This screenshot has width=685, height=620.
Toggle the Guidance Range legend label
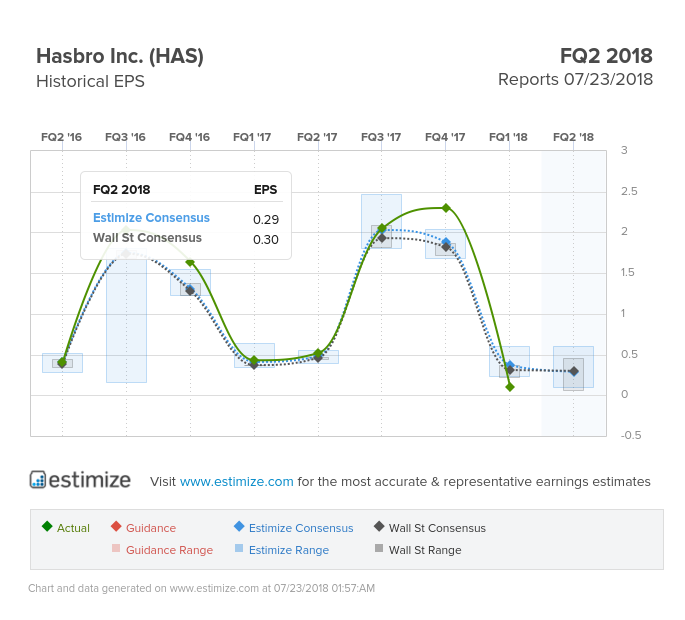pyautogui.click(x=170, y=550)
